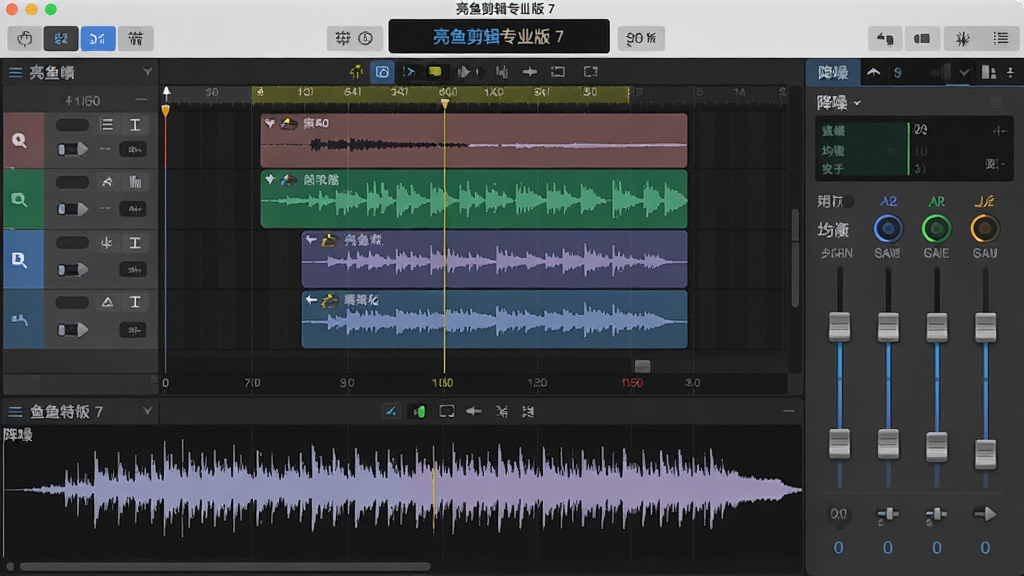Toggle the dark pill button on red track
The height and width of the screenshot is (576, 1024).
tap(72, 125)
